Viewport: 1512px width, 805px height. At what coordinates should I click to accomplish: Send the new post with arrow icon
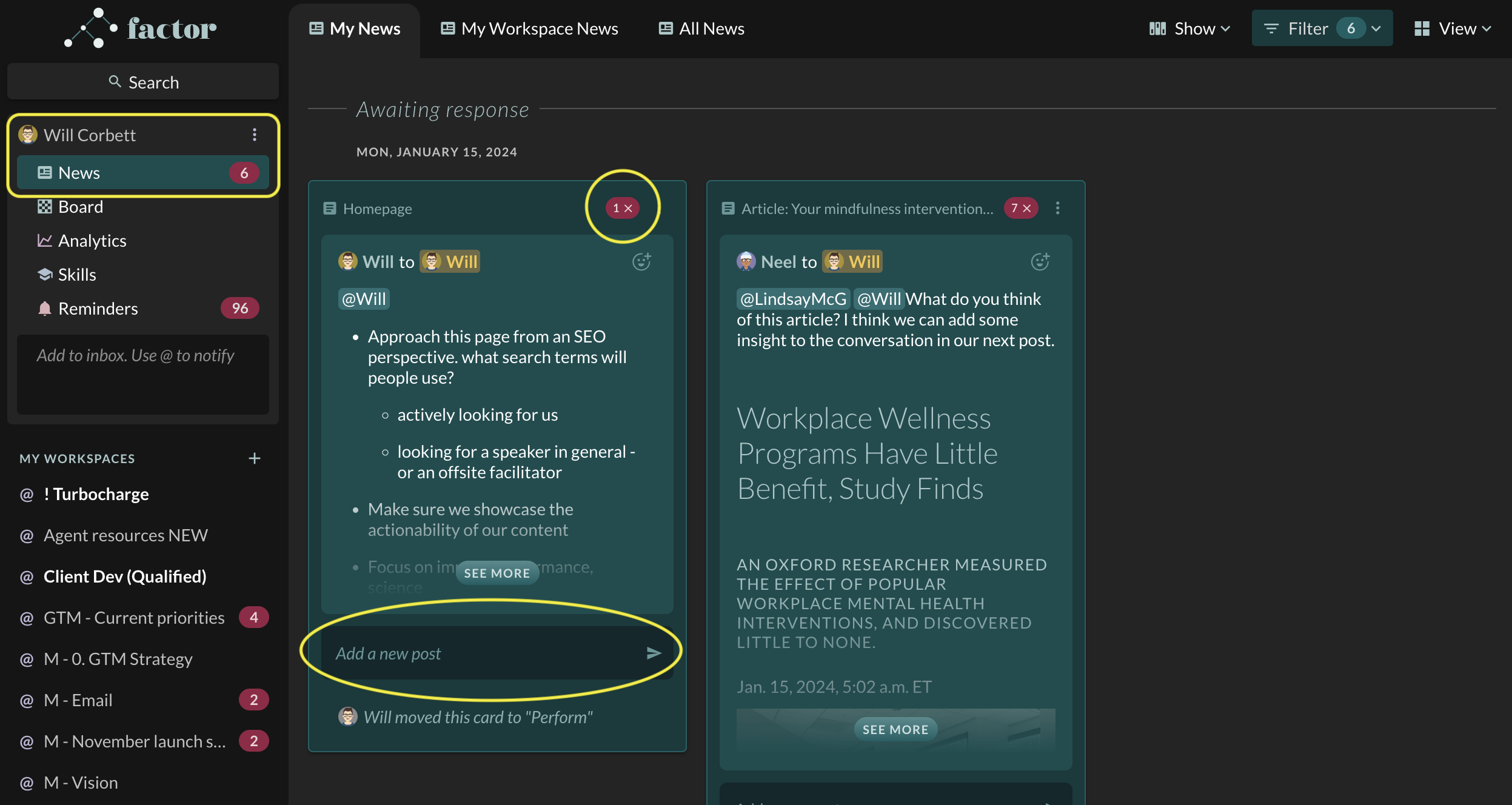point(654,653)
